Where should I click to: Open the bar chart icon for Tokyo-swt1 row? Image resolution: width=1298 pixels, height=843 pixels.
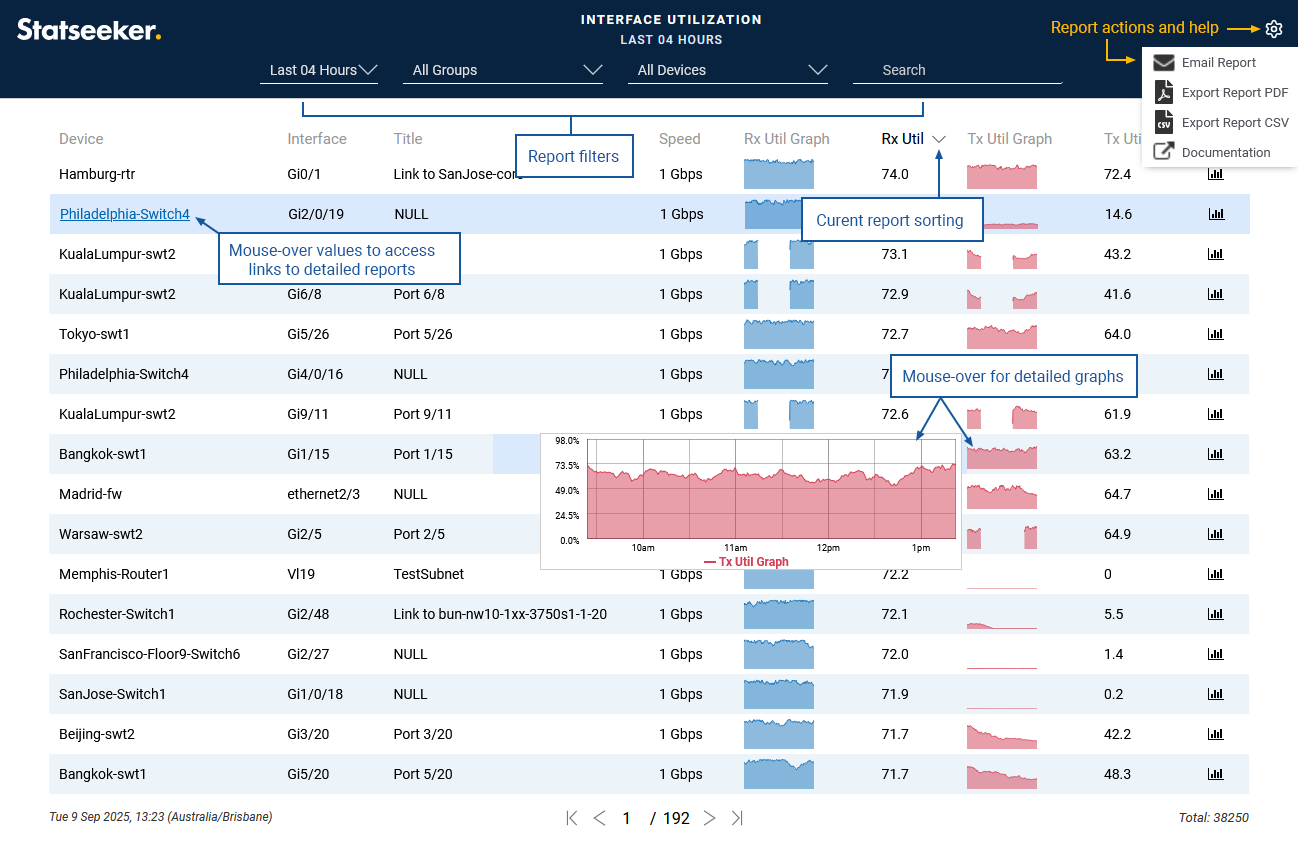point(1215,334)
